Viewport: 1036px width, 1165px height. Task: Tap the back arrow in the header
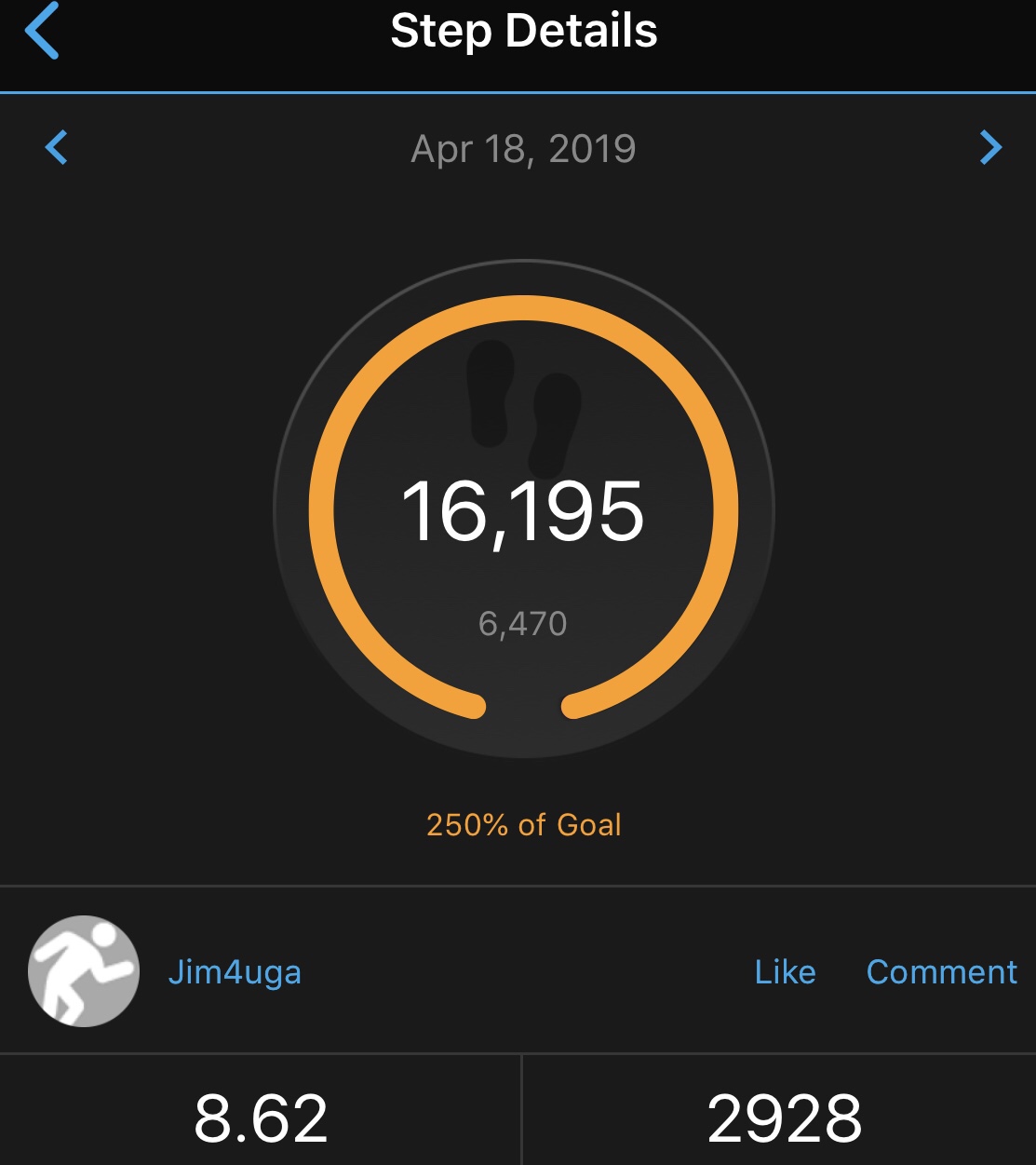42,31
